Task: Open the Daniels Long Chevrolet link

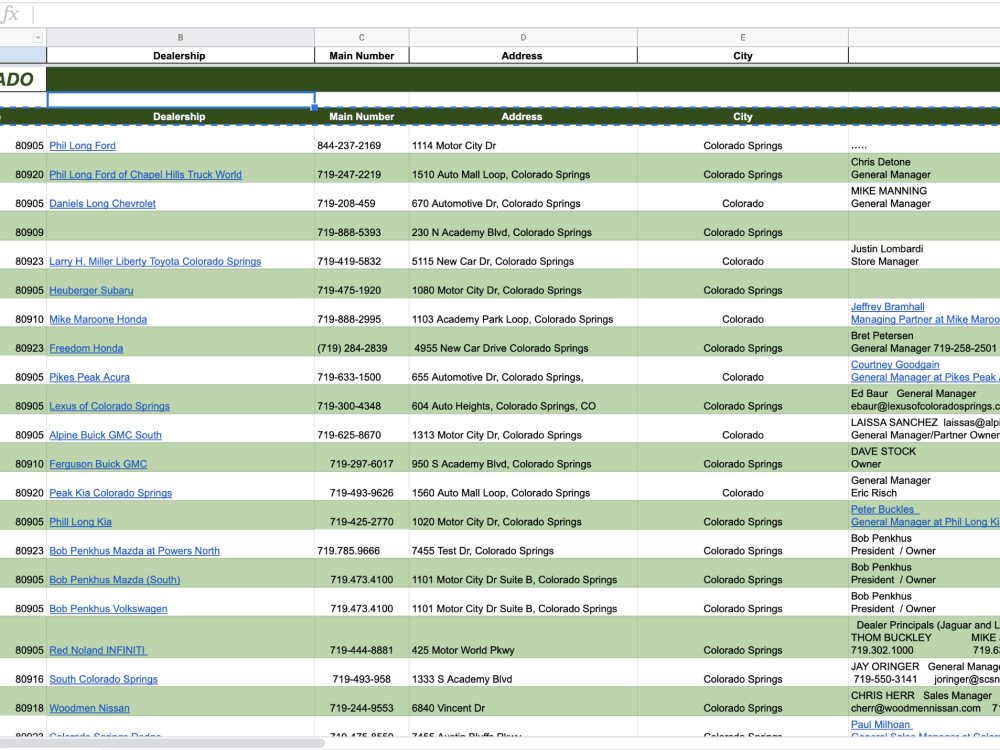Action: (x=102, y=203)
